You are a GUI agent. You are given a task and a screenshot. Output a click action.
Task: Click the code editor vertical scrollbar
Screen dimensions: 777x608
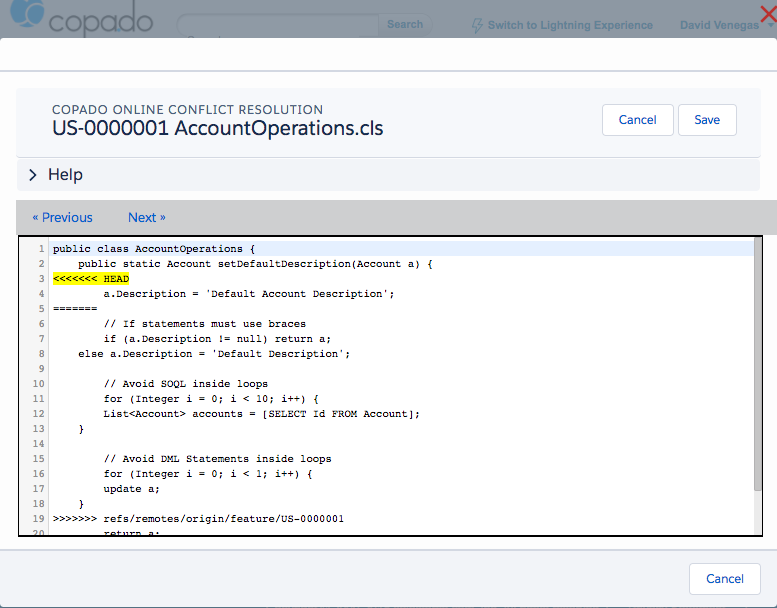(x=758, y=365)
